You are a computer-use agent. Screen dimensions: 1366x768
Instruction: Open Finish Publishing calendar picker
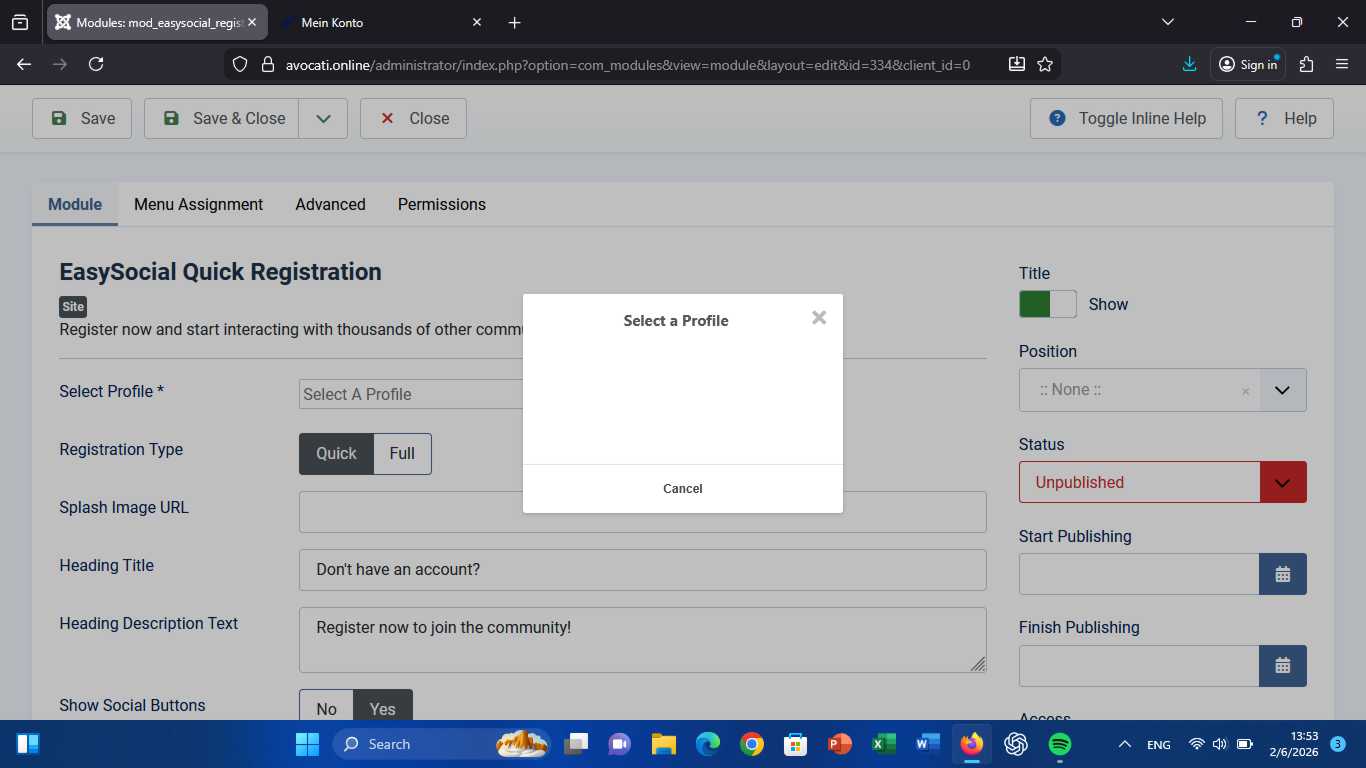click(1282, 666)
